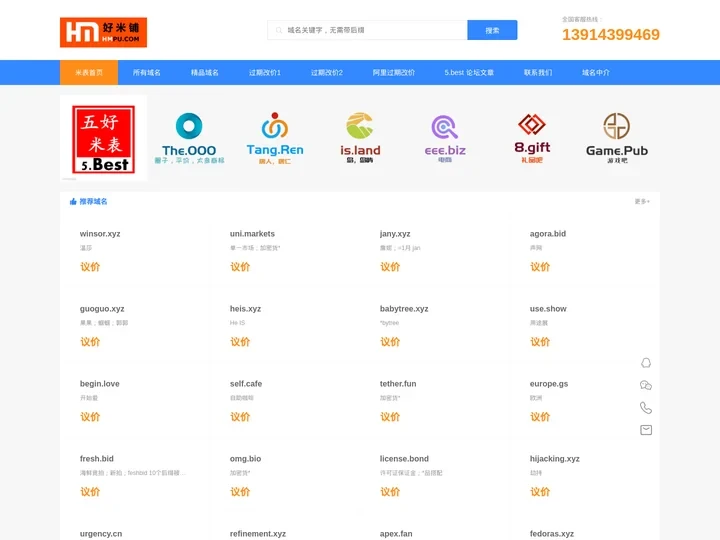720x540 pixels.
Task: Open the fedoras.xyz domain link
Action: pos(551,534)
